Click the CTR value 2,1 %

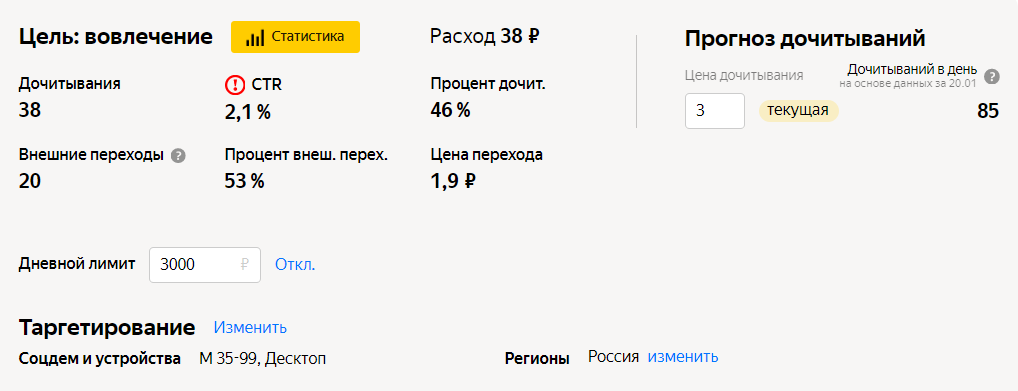click(x=247, y=112)
